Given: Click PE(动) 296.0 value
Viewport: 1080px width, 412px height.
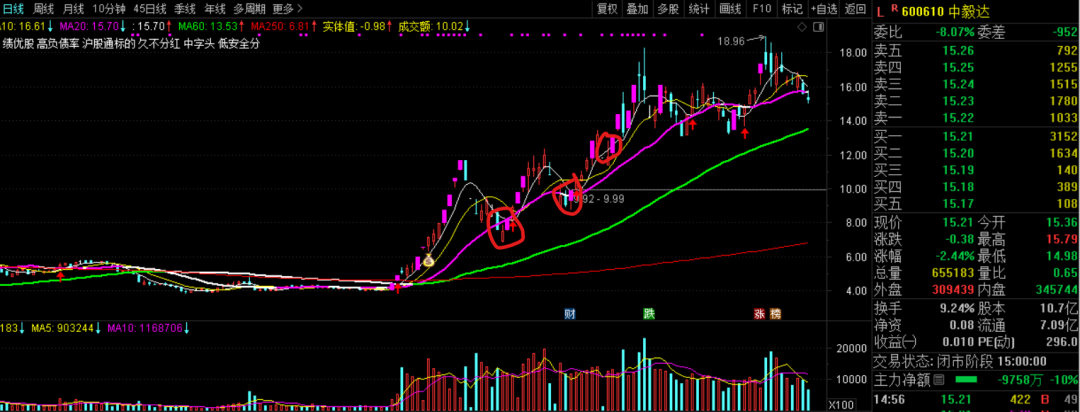Looking at the screenshot, I should (1061, 342).
